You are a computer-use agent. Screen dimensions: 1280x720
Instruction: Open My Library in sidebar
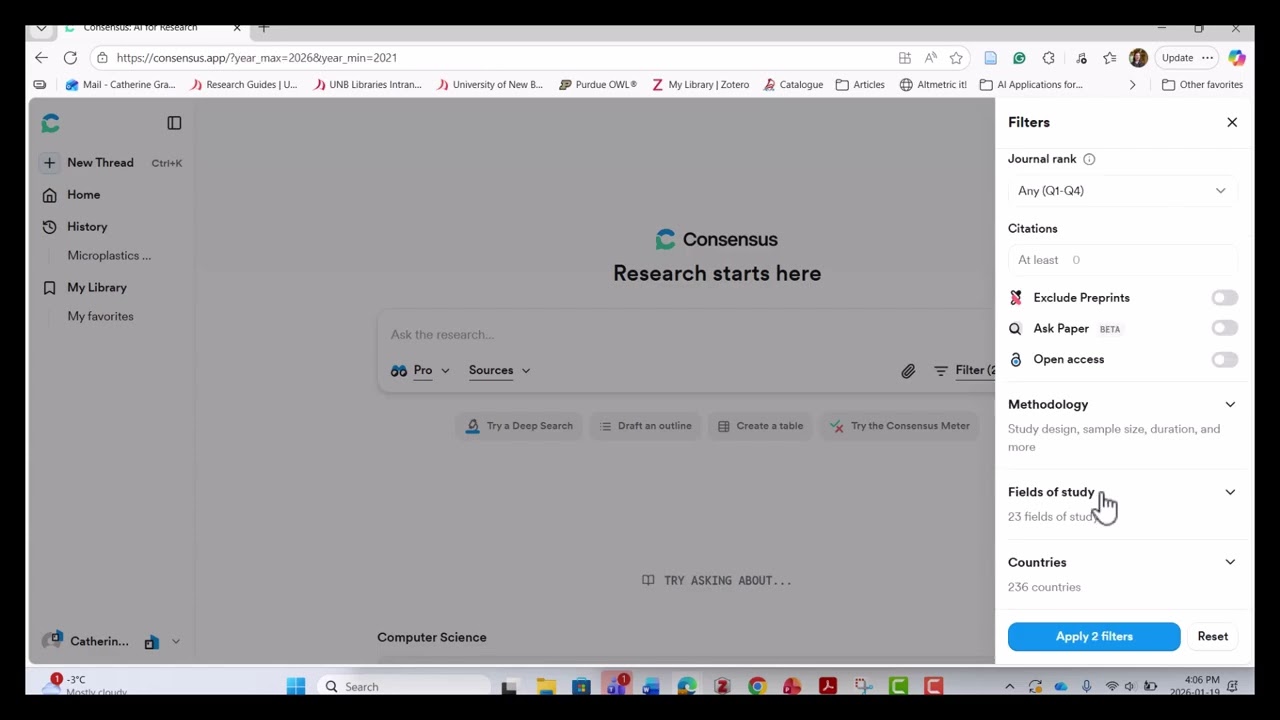pos(97,288)
